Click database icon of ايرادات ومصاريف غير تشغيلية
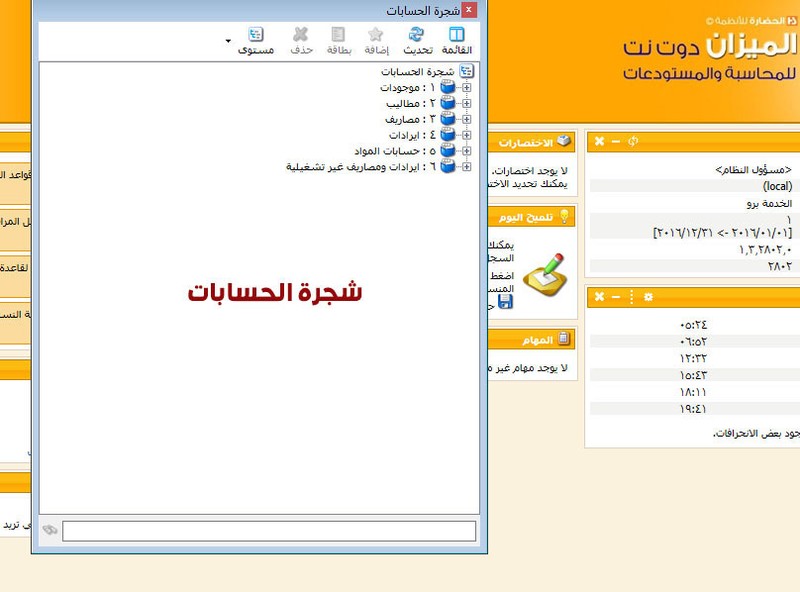This screenshot has height=592, width=800. [447, 166]
